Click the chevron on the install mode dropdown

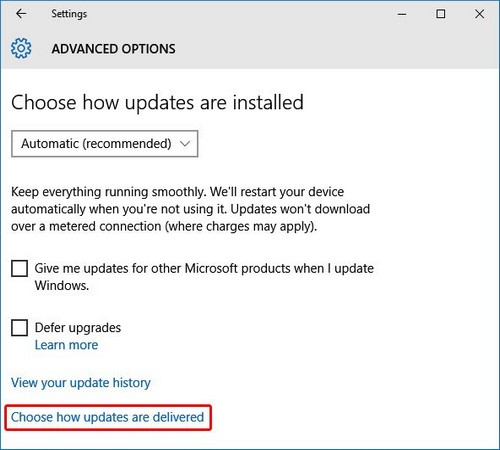[x=185, y=144]
